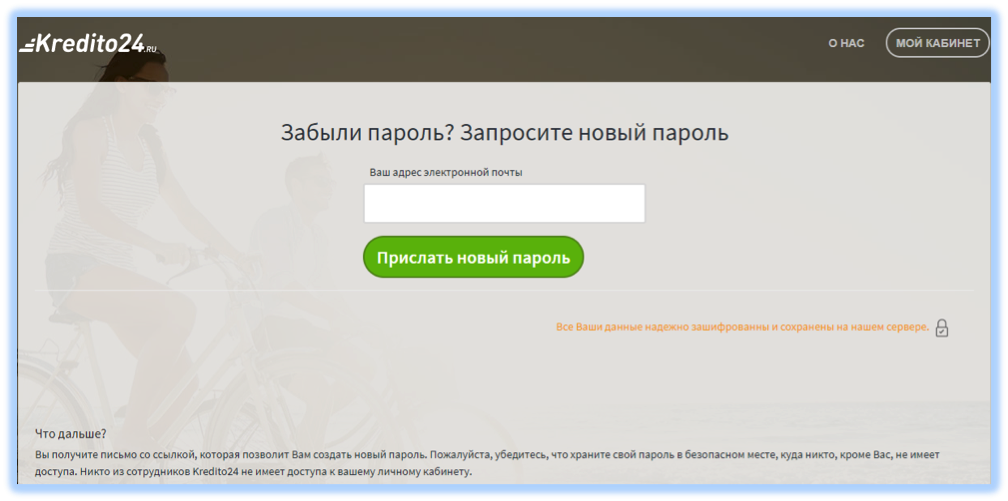Click the Kredito24 logo
1008x501 pixels.
click(x=90, y=44)
